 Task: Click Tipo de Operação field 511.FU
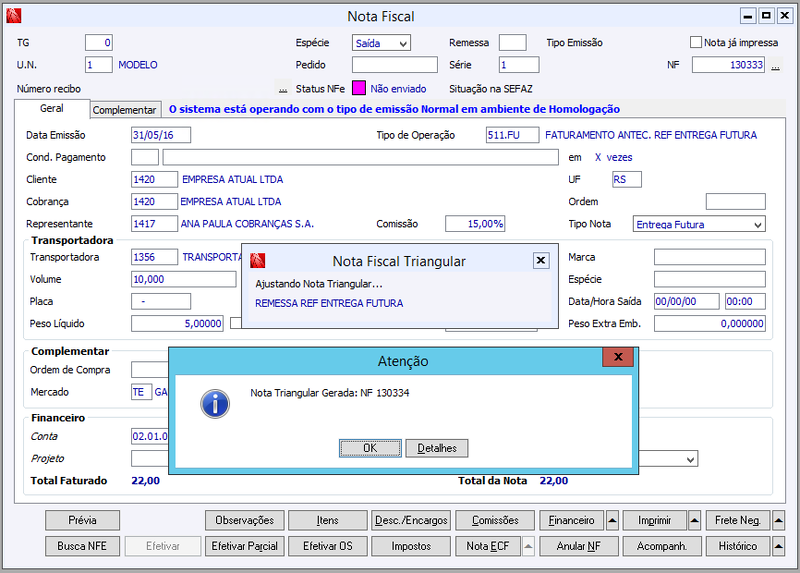point(512,135)
